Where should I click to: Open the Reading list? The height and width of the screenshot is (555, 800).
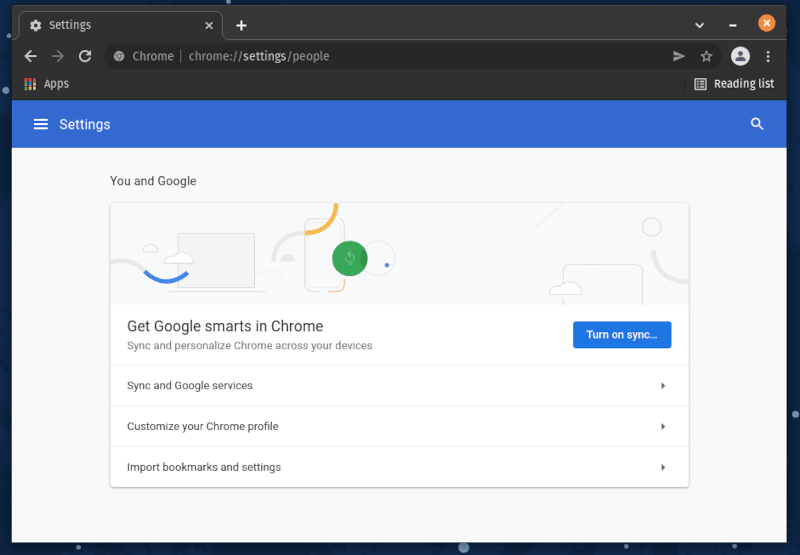734,84
